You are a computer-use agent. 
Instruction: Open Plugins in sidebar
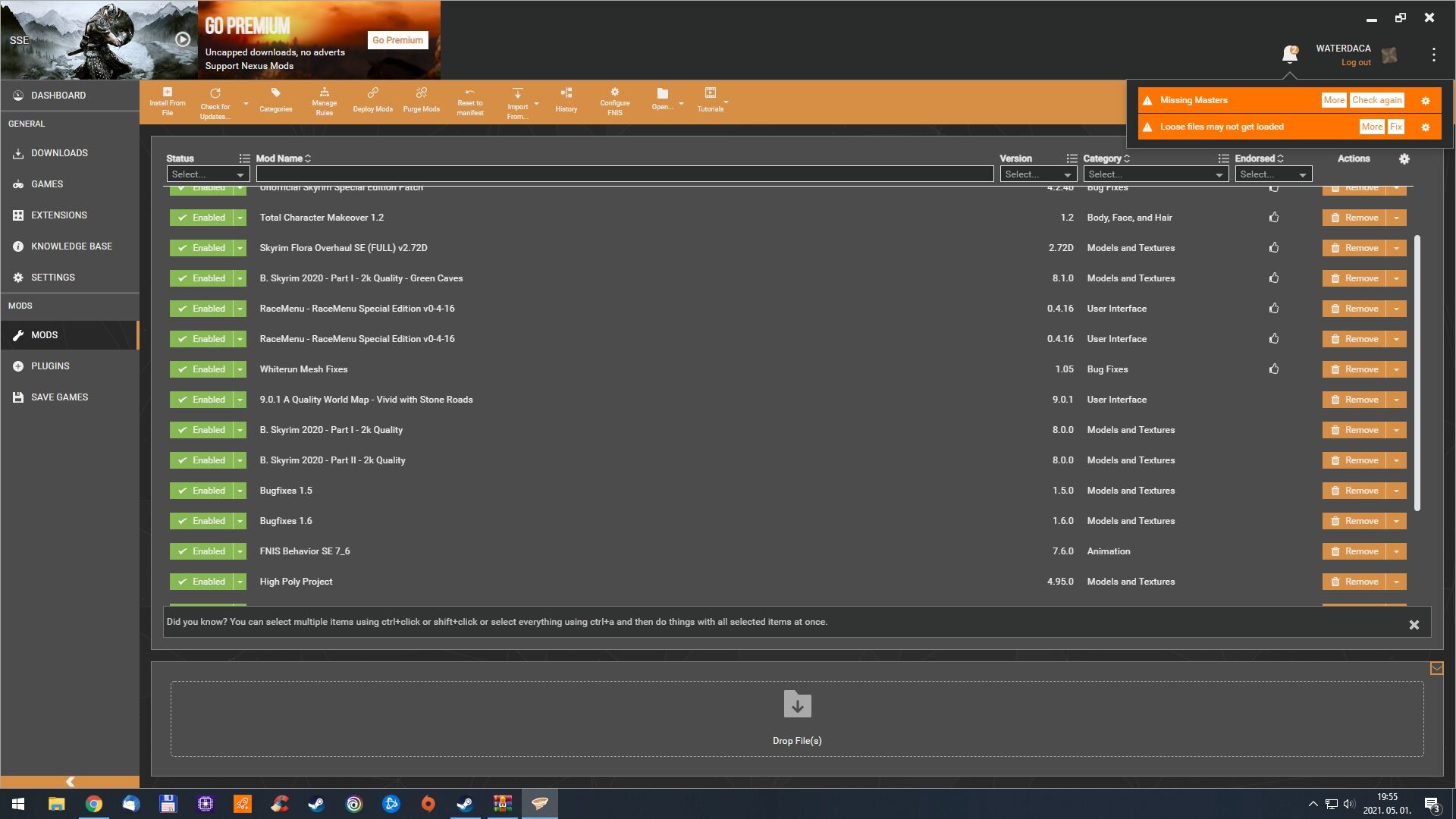70,366
